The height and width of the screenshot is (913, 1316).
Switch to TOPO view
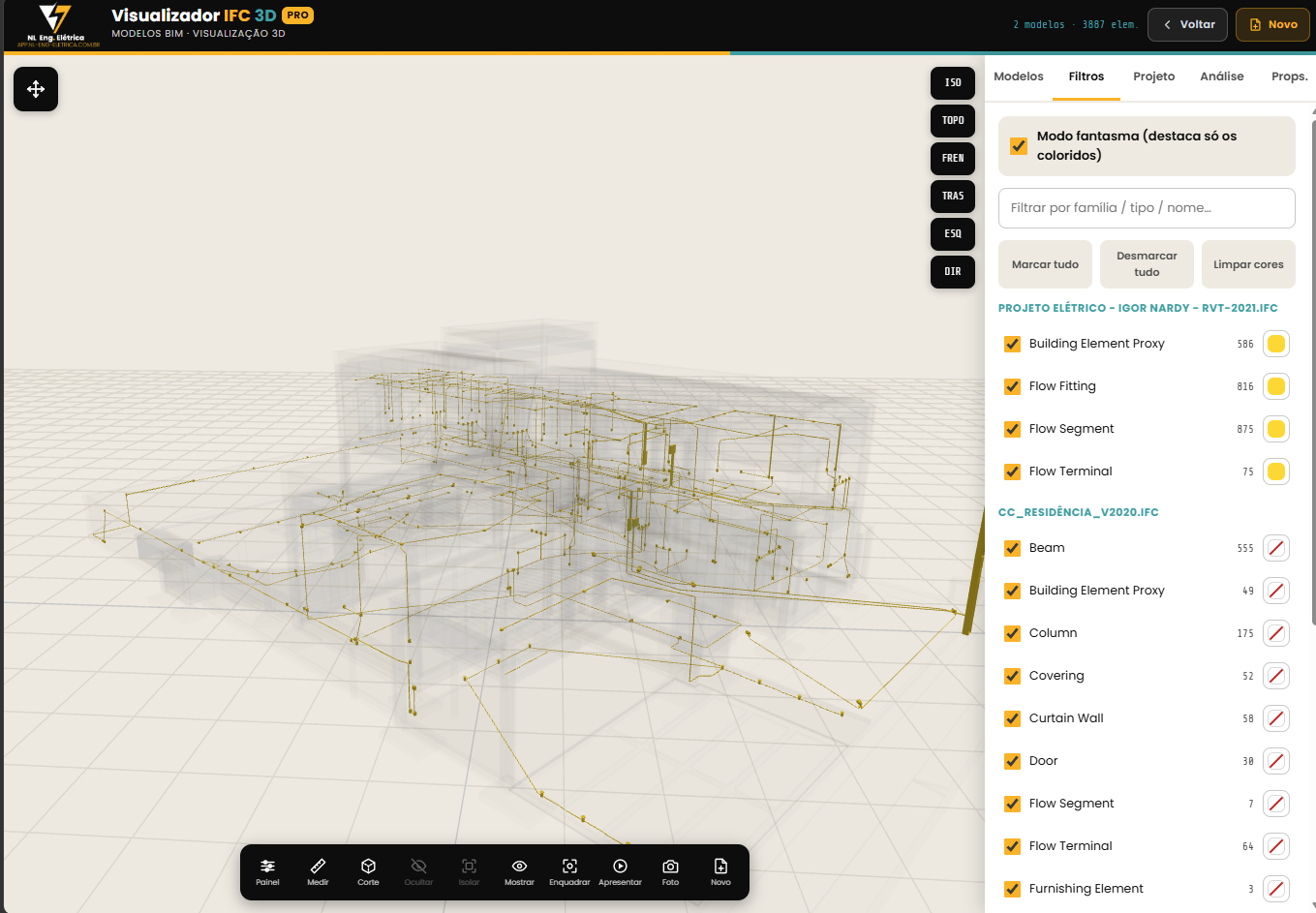(953, 120)
